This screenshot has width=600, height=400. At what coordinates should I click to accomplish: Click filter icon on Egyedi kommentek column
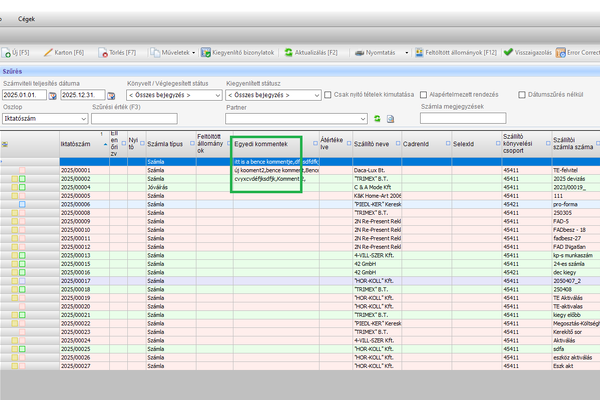point(315,143)
